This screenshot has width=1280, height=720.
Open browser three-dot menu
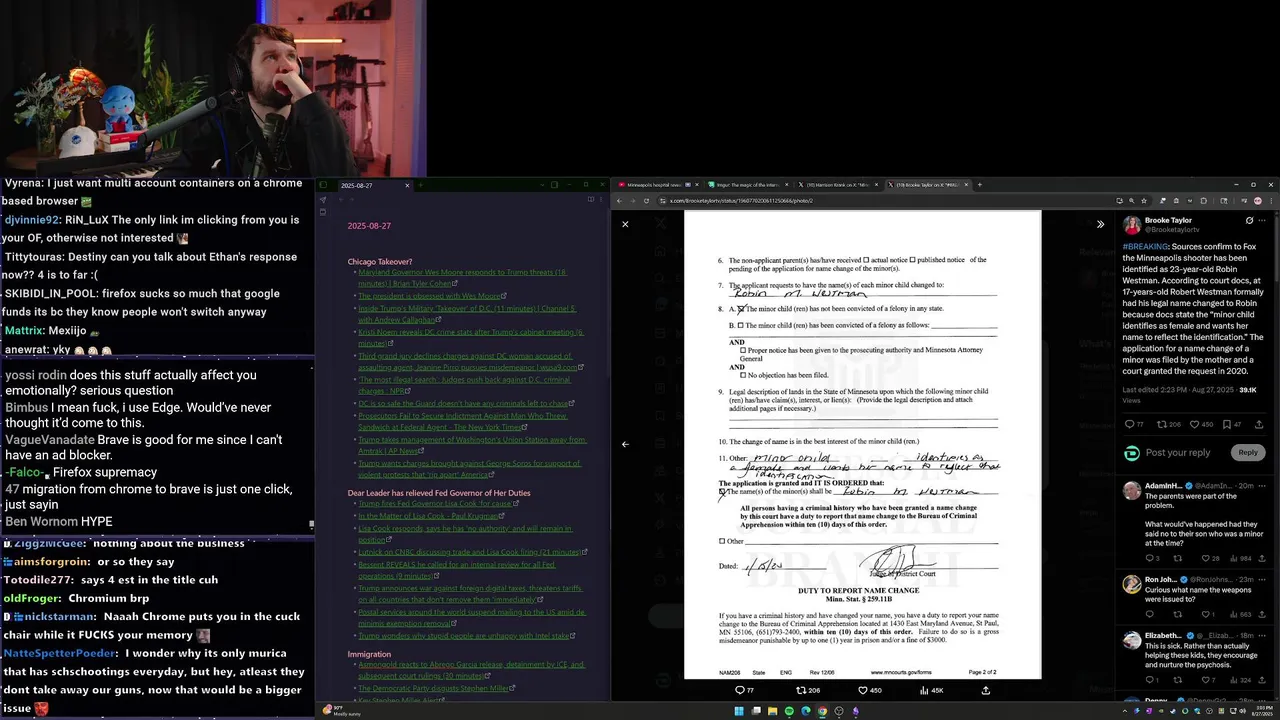pyautogui.click(x=1272, y=201)
